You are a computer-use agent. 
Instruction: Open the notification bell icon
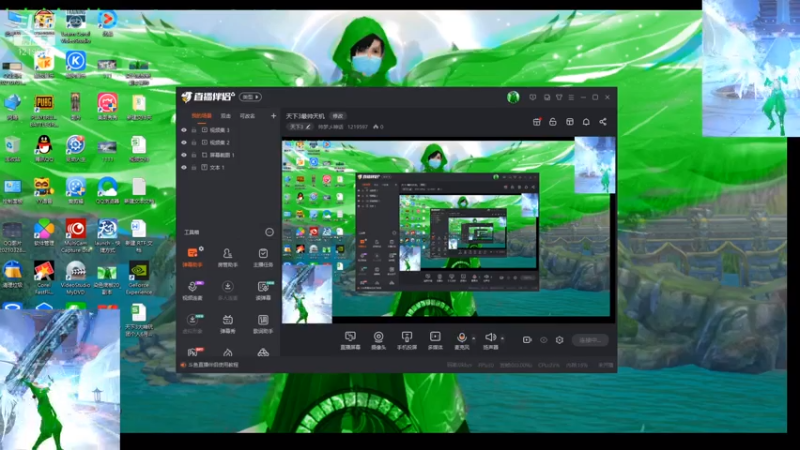[586, 121]
